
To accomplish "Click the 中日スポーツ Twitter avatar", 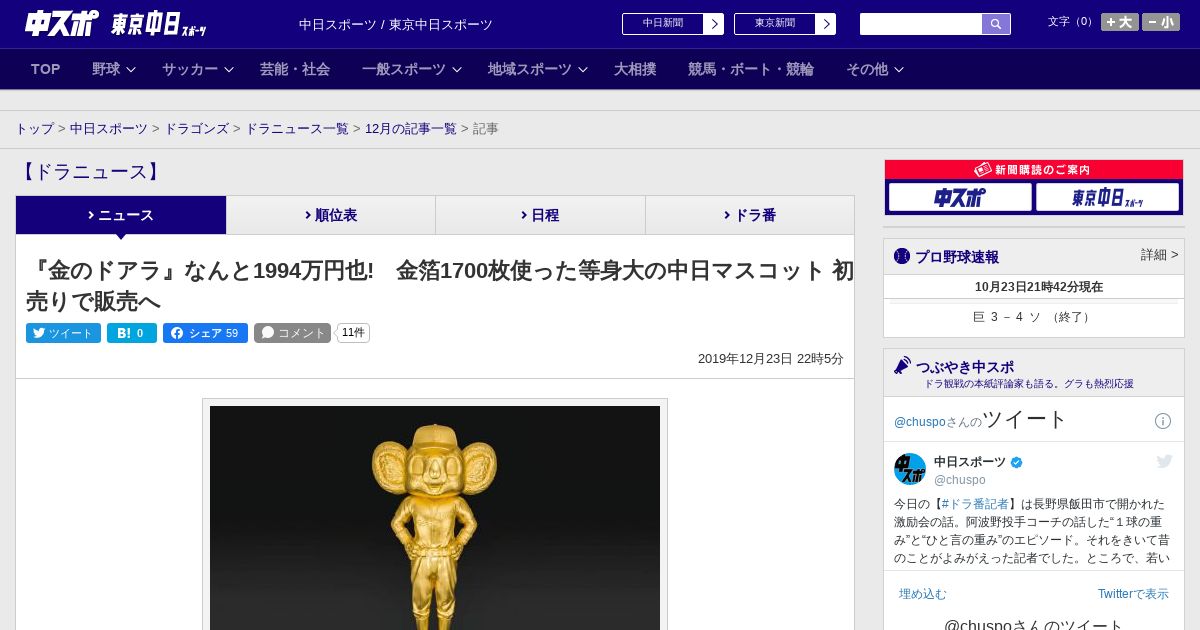I will click(x=910, y=469).
